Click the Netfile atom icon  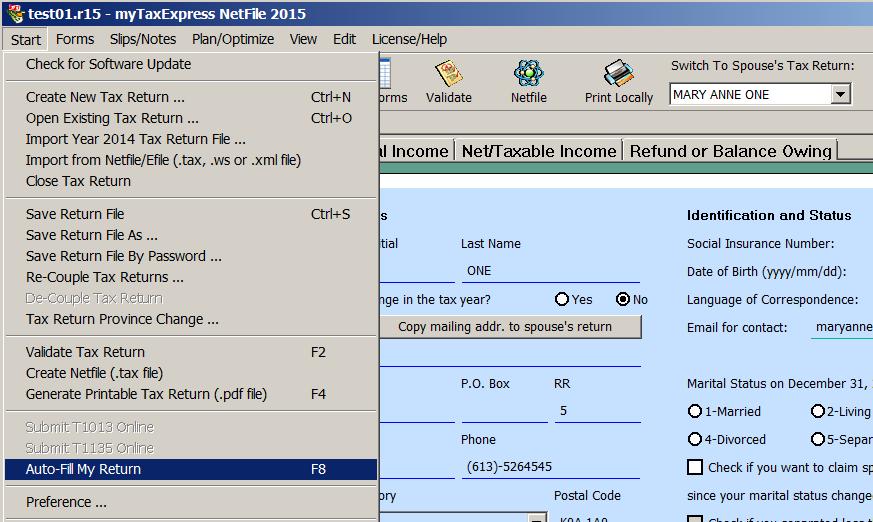[528, 73]
